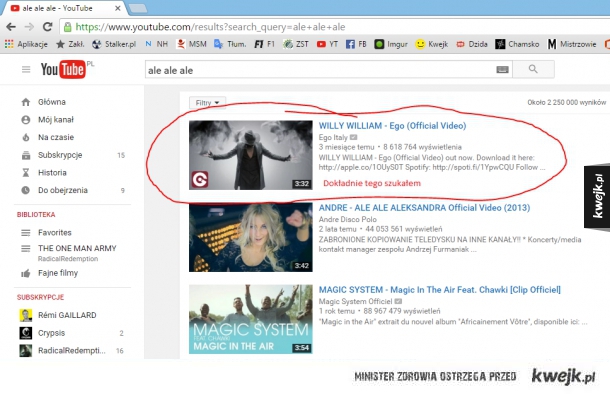Toggle the YouTube hamburger guide menu
The image size is (610, 395).
point(26,70)
